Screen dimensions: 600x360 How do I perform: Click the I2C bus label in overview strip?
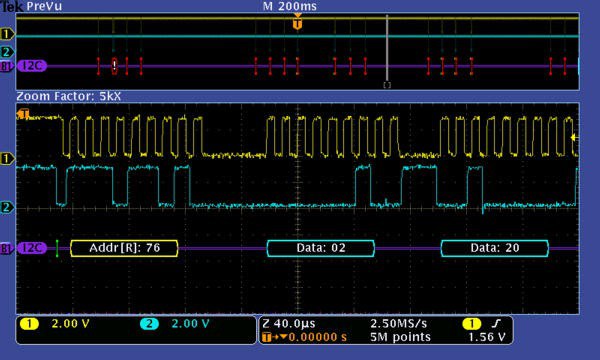(32, 66)
